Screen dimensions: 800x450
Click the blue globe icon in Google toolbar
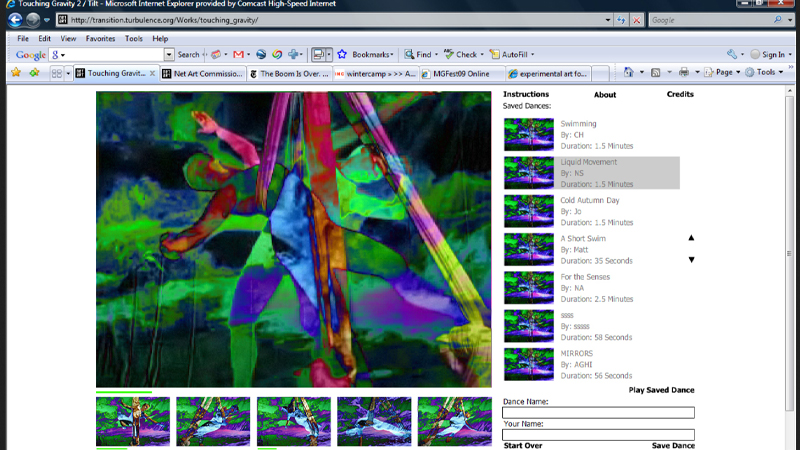tap(261, 54)
